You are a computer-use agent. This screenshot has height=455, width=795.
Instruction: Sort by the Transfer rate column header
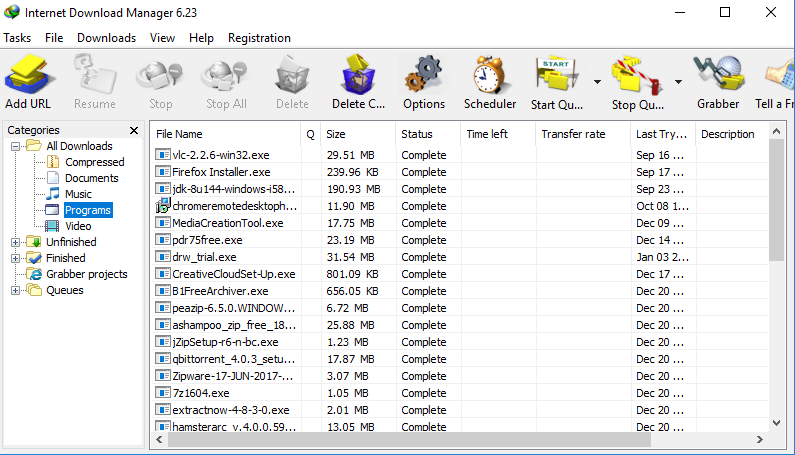coord(583,134)
